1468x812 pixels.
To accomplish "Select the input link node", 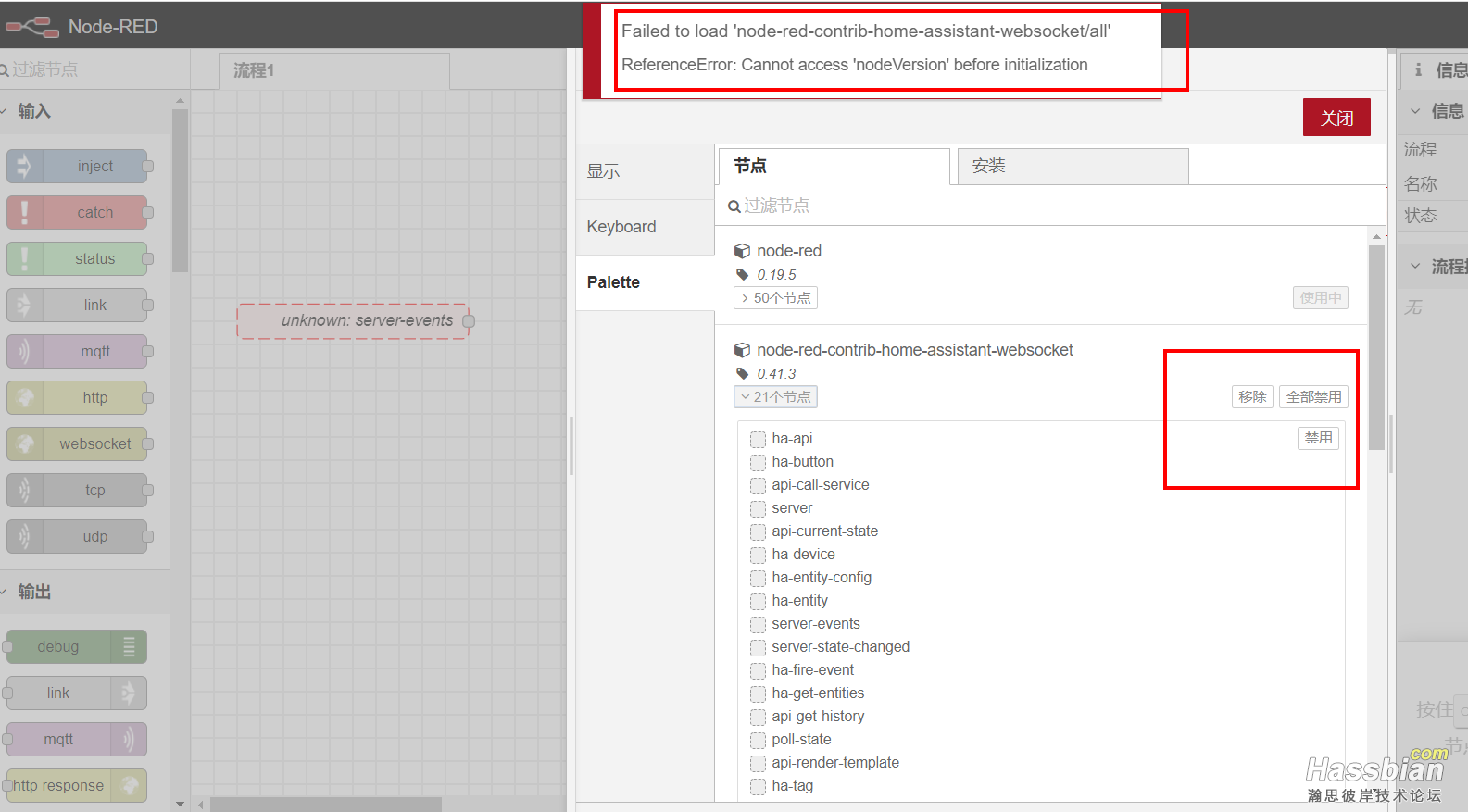I will (77, 305).
